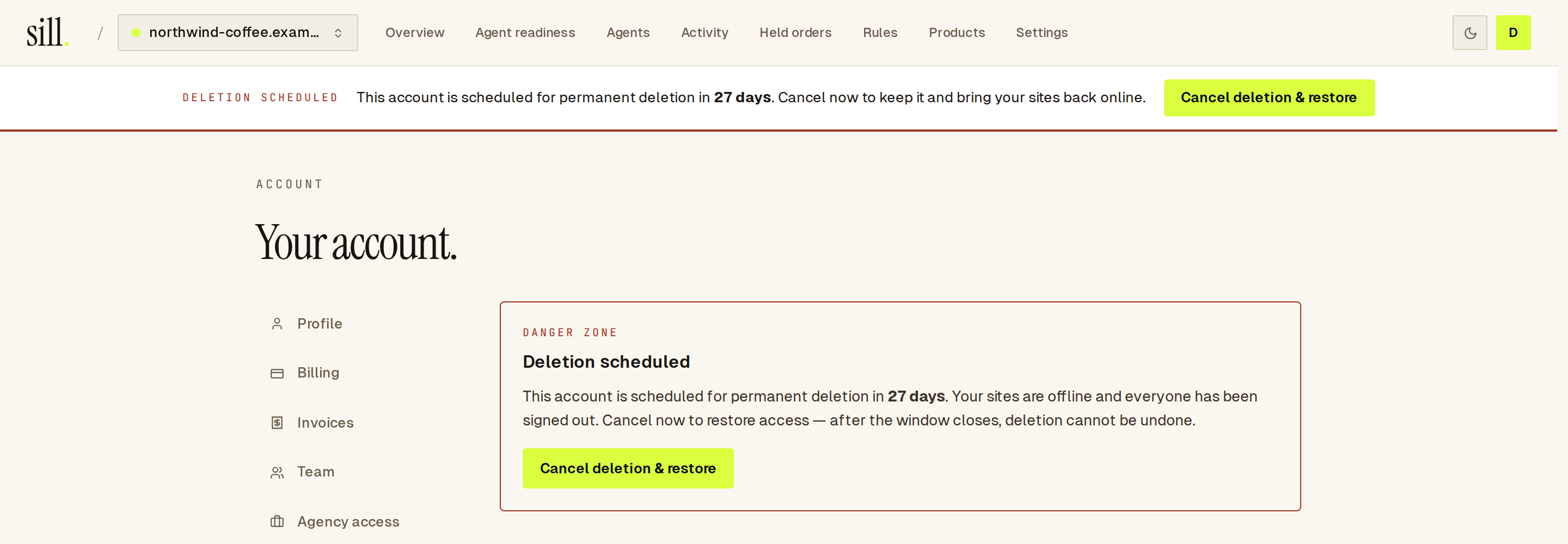The image size is (1568, 544).
Task: Click the green status dot beside northwind-coffee
Action: pos(136,33)
